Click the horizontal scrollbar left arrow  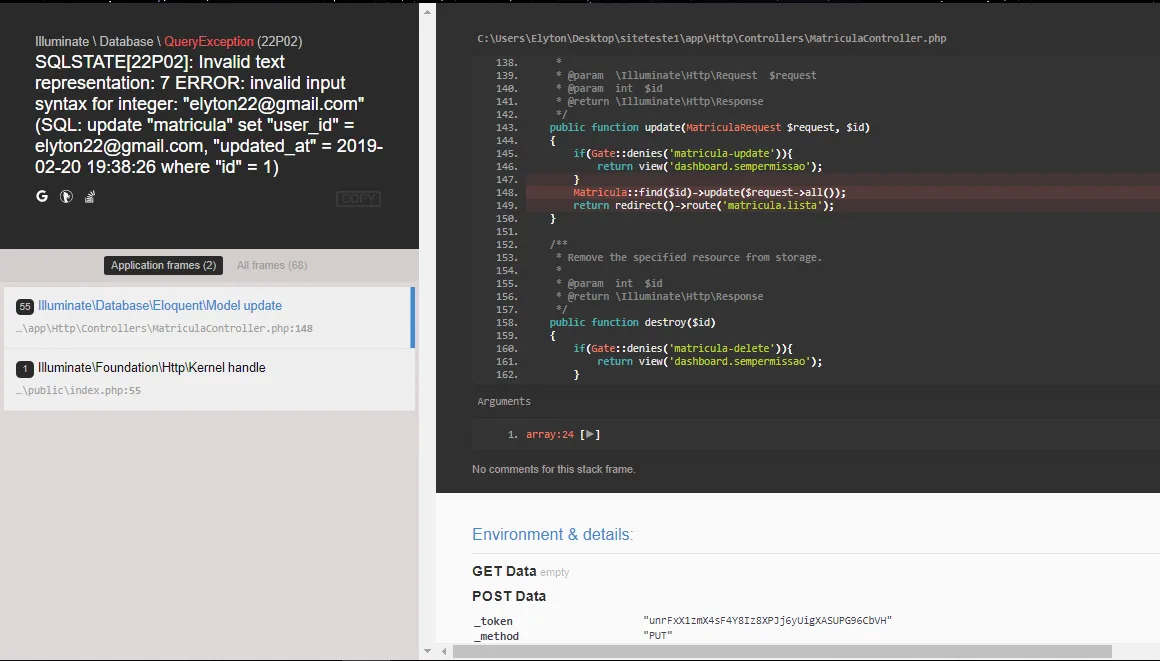[443, 650]
